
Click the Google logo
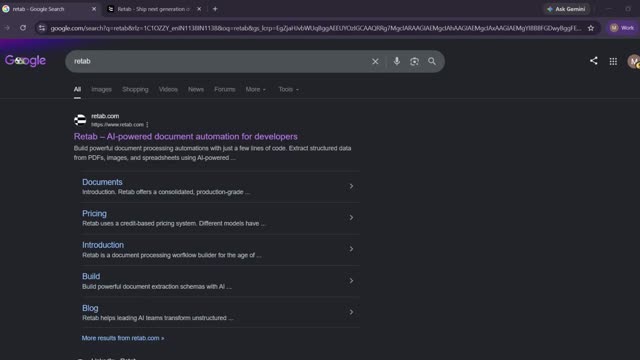coord(25,61)
